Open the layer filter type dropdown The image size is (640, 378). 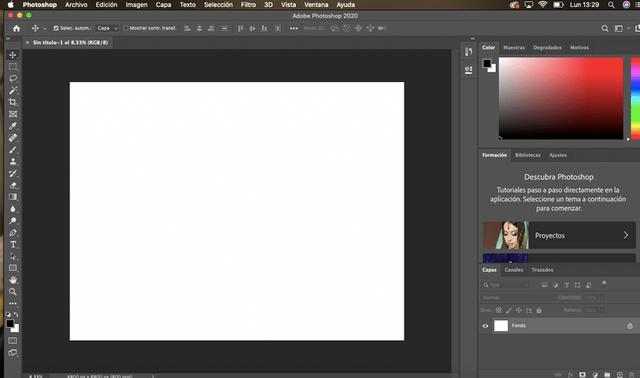pos(506,285)
